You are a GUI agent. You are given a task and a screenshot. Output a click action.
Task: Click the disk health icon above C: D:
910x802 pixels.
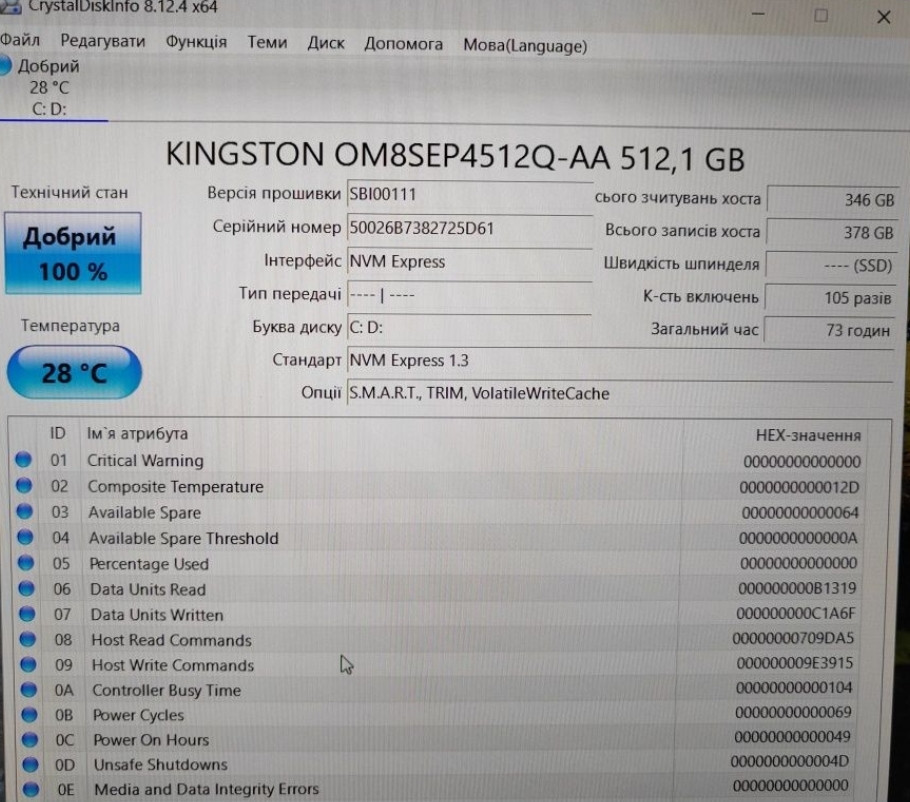click(x=6, y=67)
